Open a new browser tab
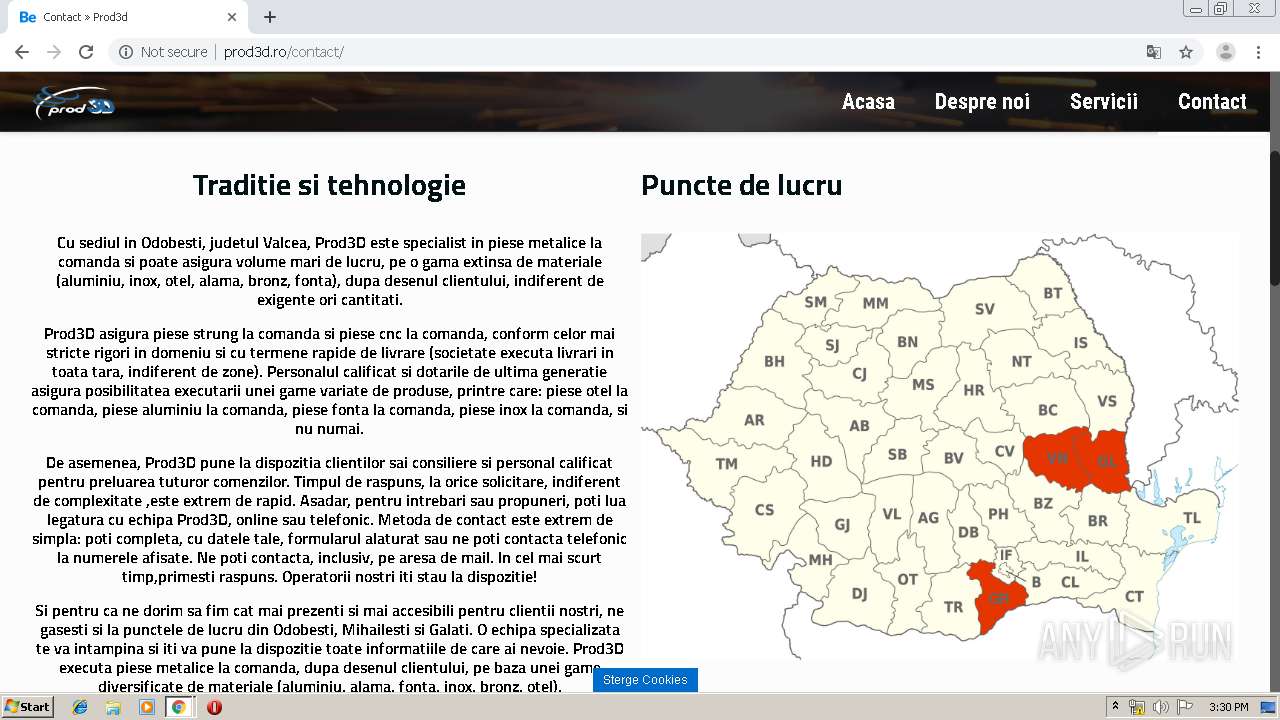1280x720 pixels. [270, 17]
